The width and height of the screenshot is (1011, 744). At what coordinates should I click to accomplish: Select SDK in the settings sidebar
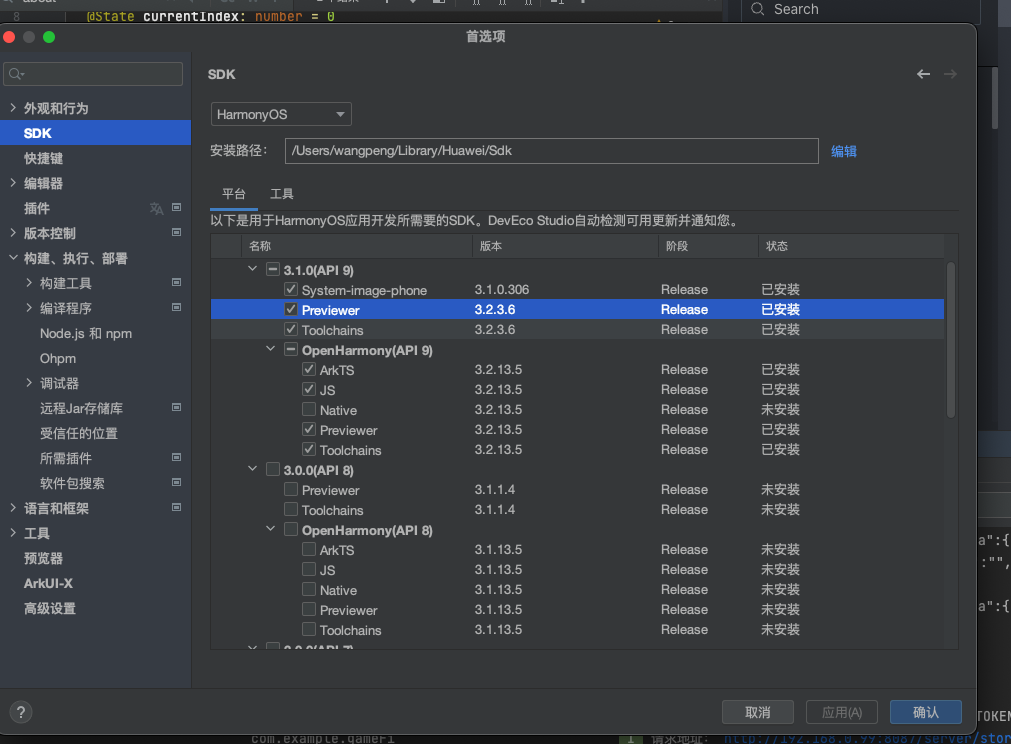click(x=95, y=133)
